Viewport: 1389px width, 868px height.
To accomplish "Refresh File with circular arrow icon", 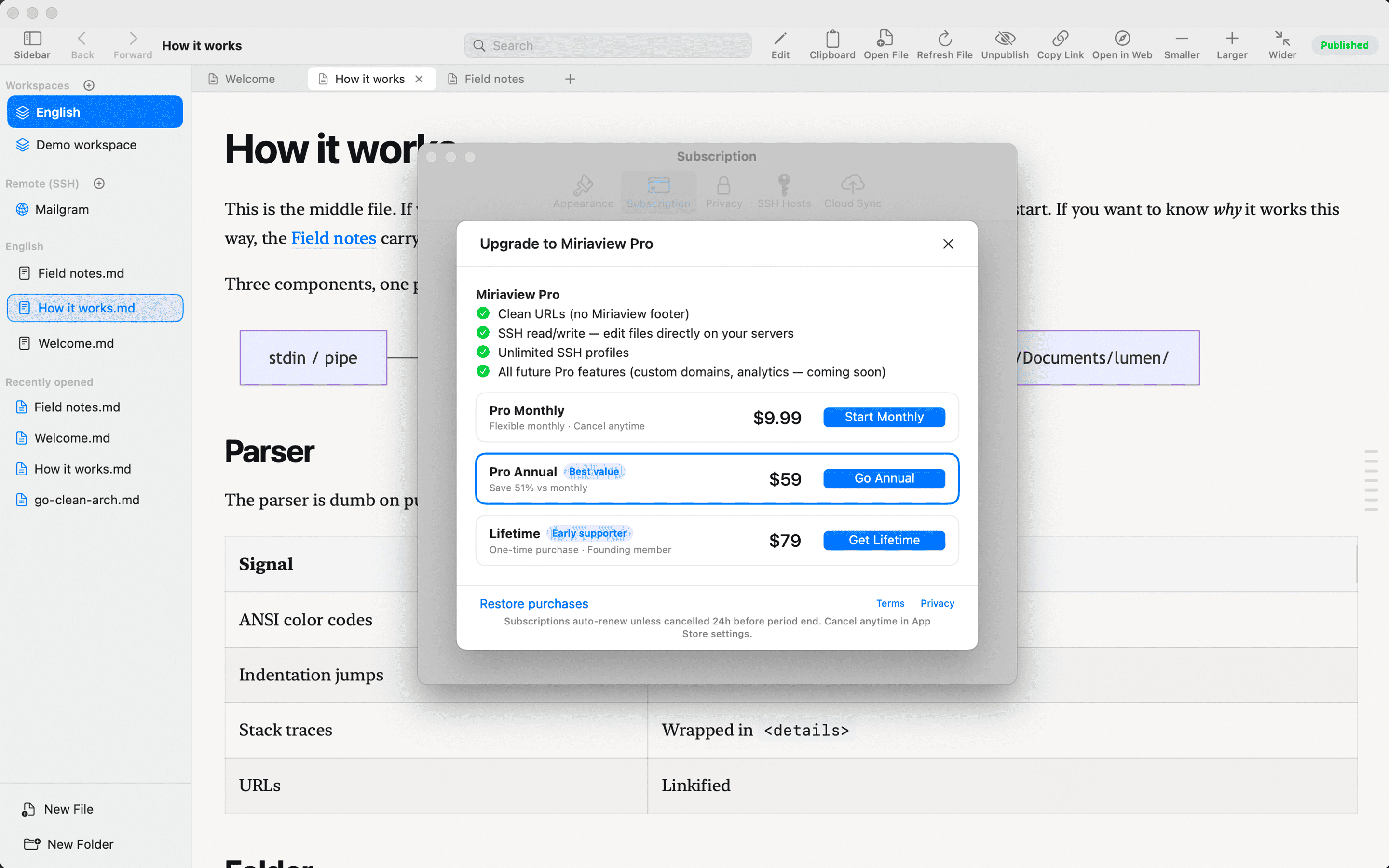I will point(945,39).
